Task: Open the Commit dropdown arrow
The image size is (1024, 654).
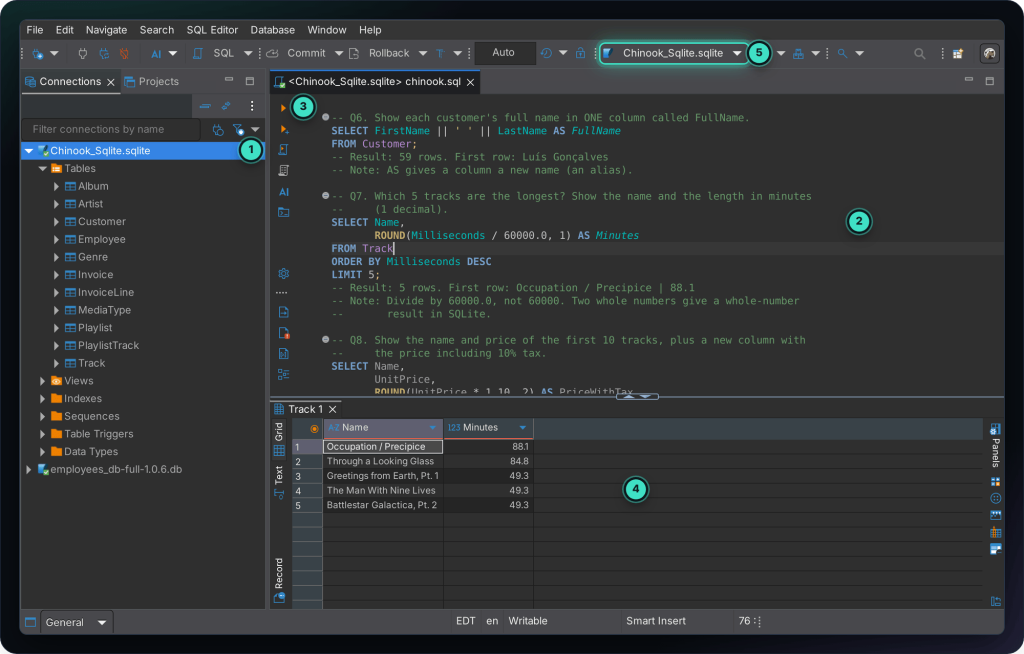Action: [x=338, y=54]
